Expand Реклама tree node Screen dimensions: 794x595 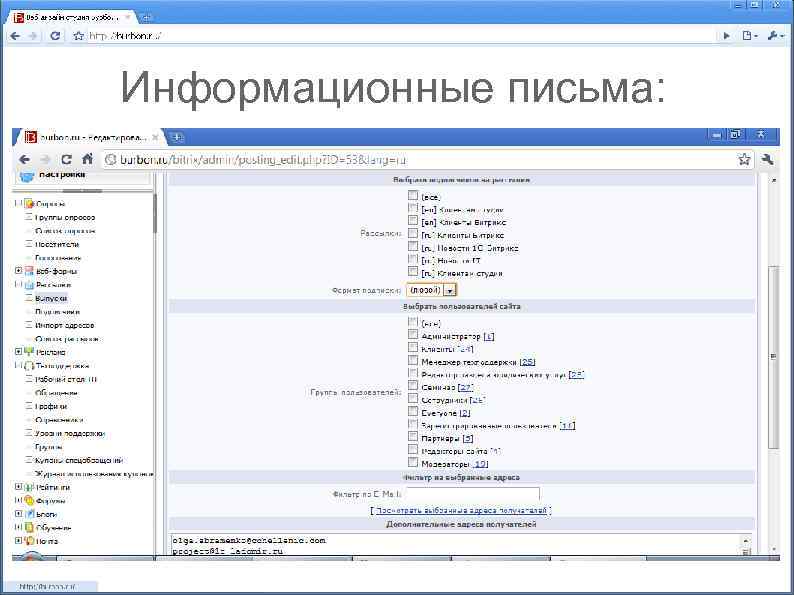(18, 352)
